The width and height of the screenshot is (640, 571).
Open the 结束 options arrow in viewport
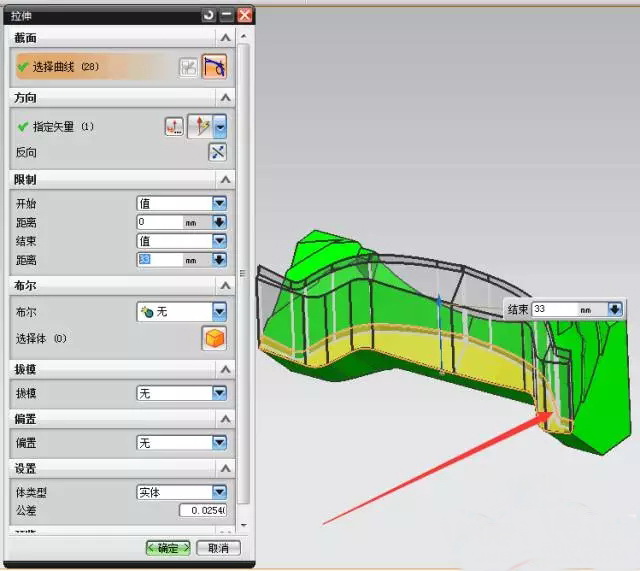(x=615, y=310)
